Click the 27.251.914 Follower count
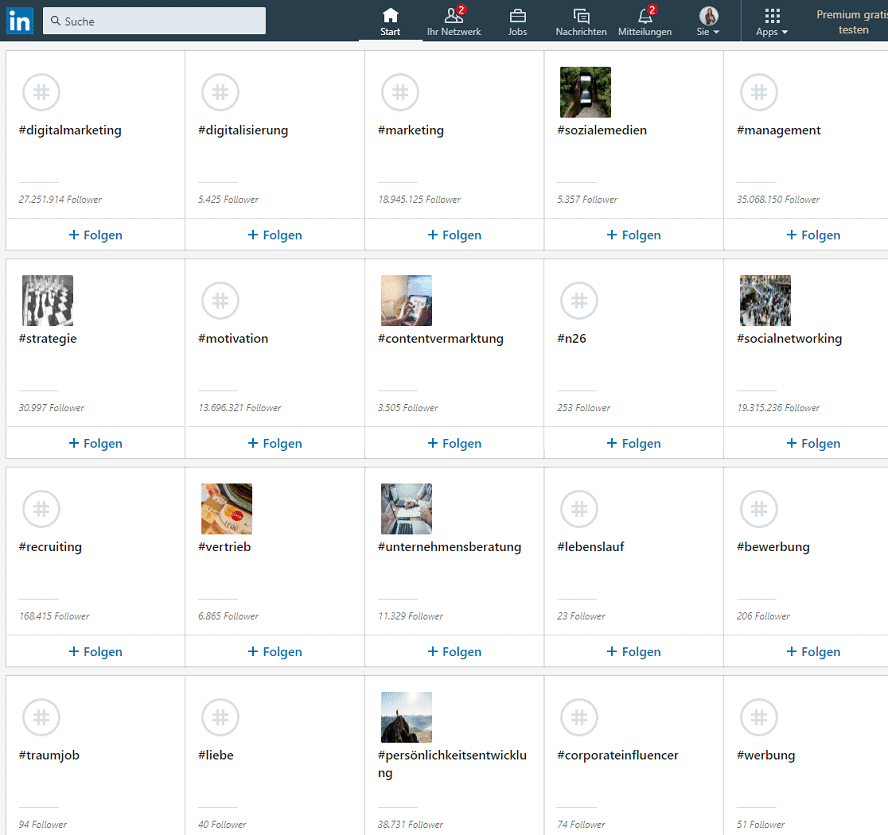888x835 pixels. (61, 199)
